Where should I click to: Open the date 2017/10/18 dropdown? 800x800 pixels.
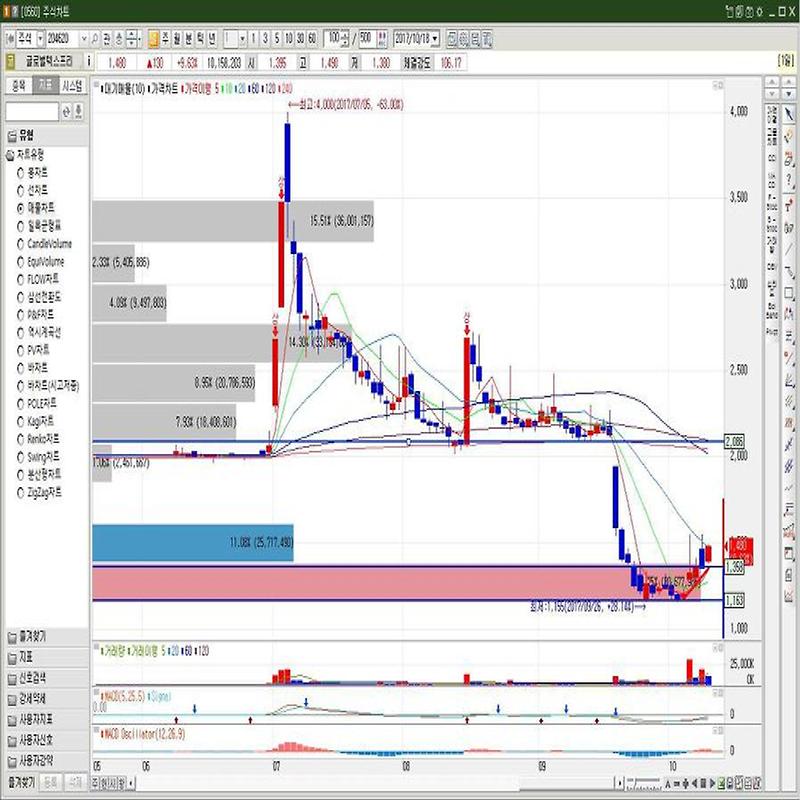pos(435,38)
